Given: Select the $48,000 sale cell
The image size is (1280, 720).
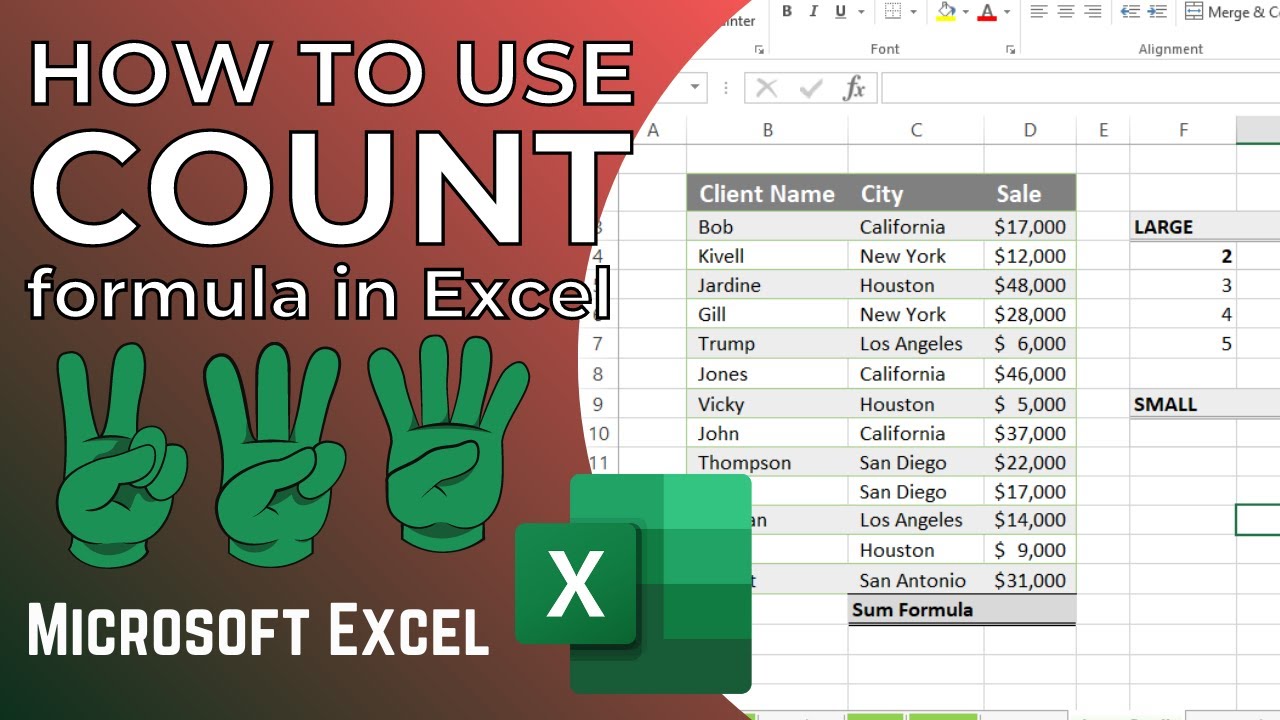Looking at the screenshot, I should 1030,285.
